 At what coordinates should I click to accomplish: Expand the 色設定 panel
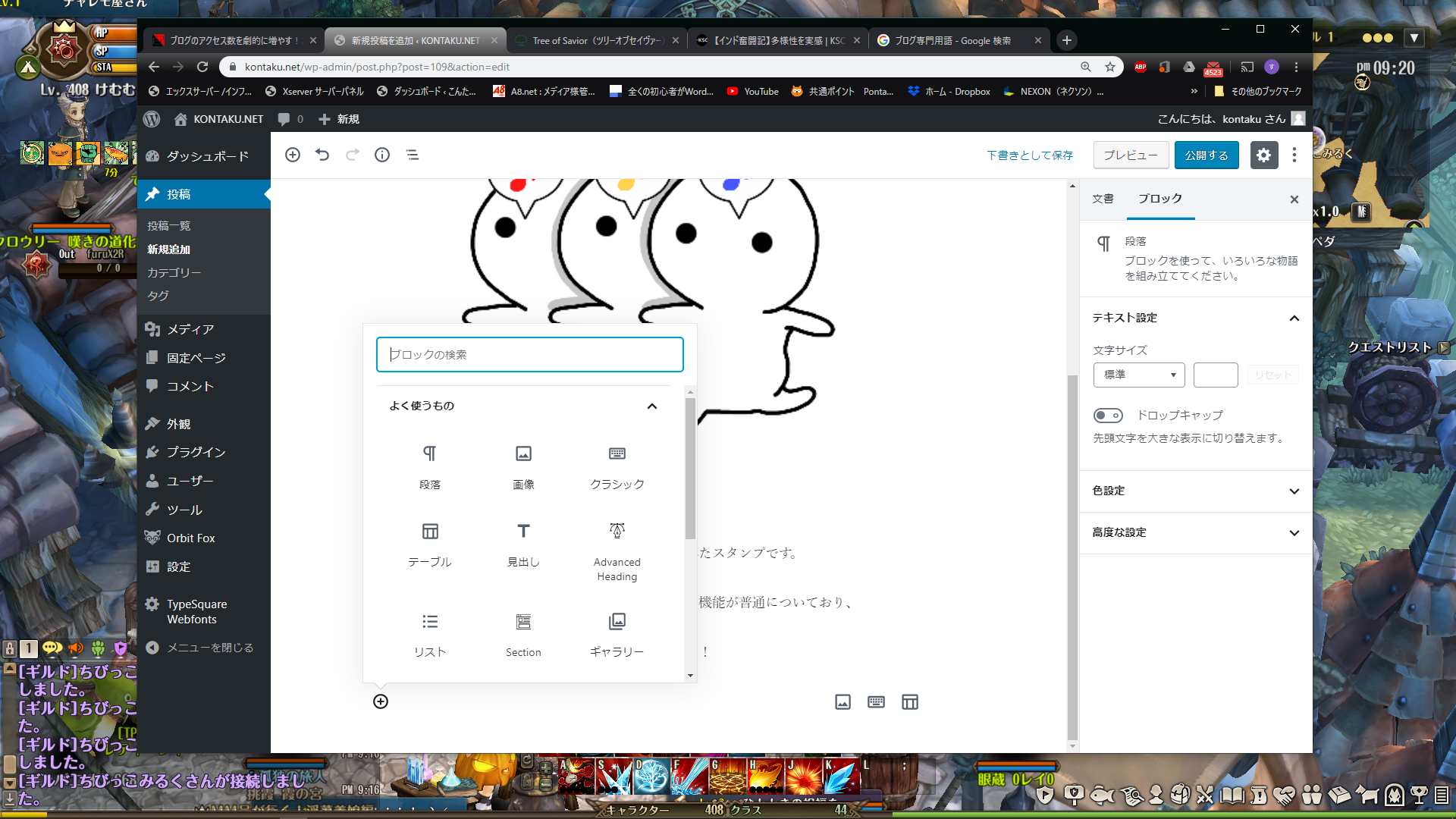(1196, 491)
